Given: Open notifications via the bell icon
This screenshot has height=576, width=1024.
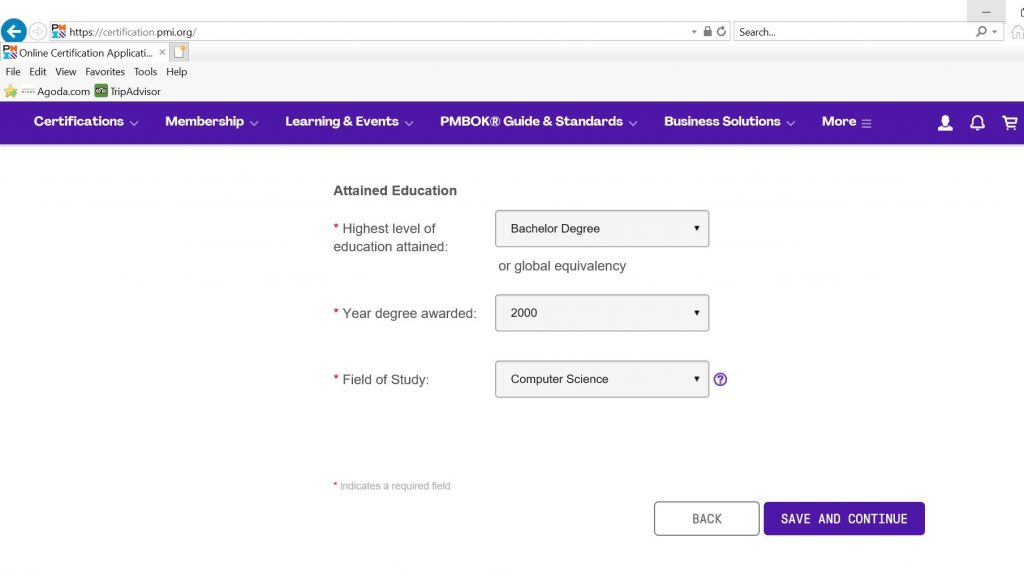Looking at the screenshot, I should pos(977,123).
